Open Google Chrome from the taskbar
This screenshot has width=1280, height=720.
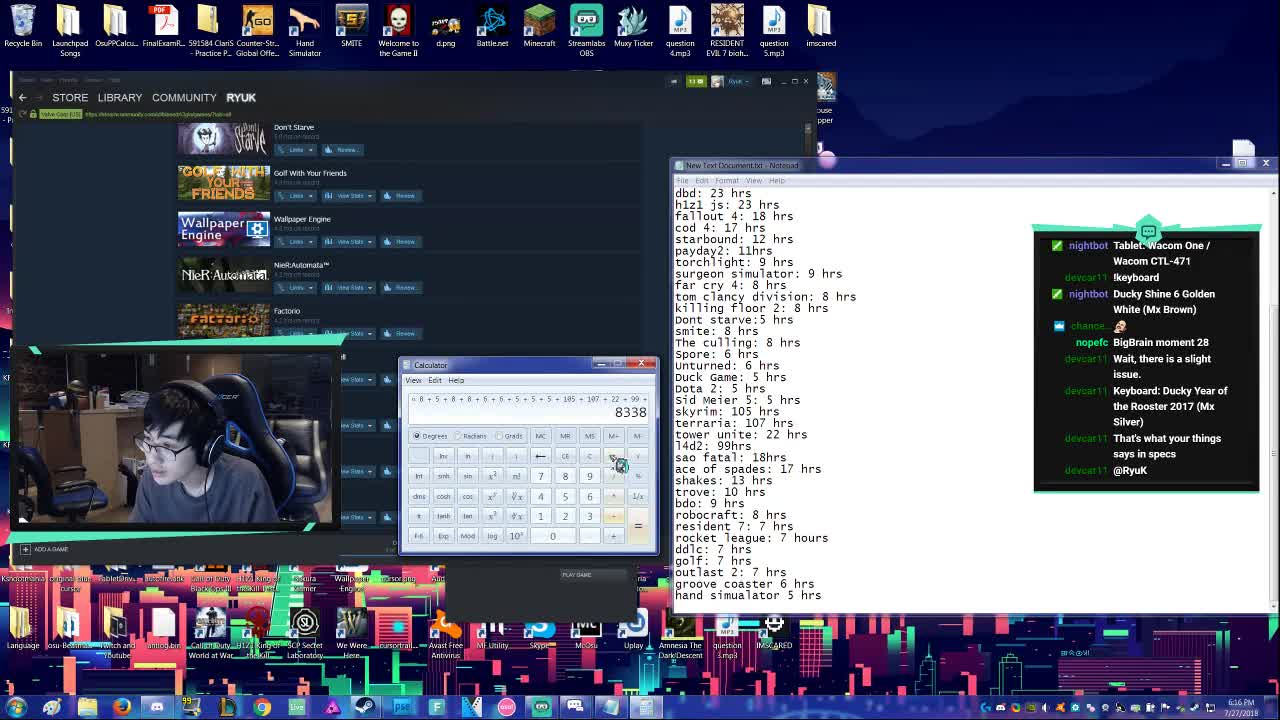(262, 707)
